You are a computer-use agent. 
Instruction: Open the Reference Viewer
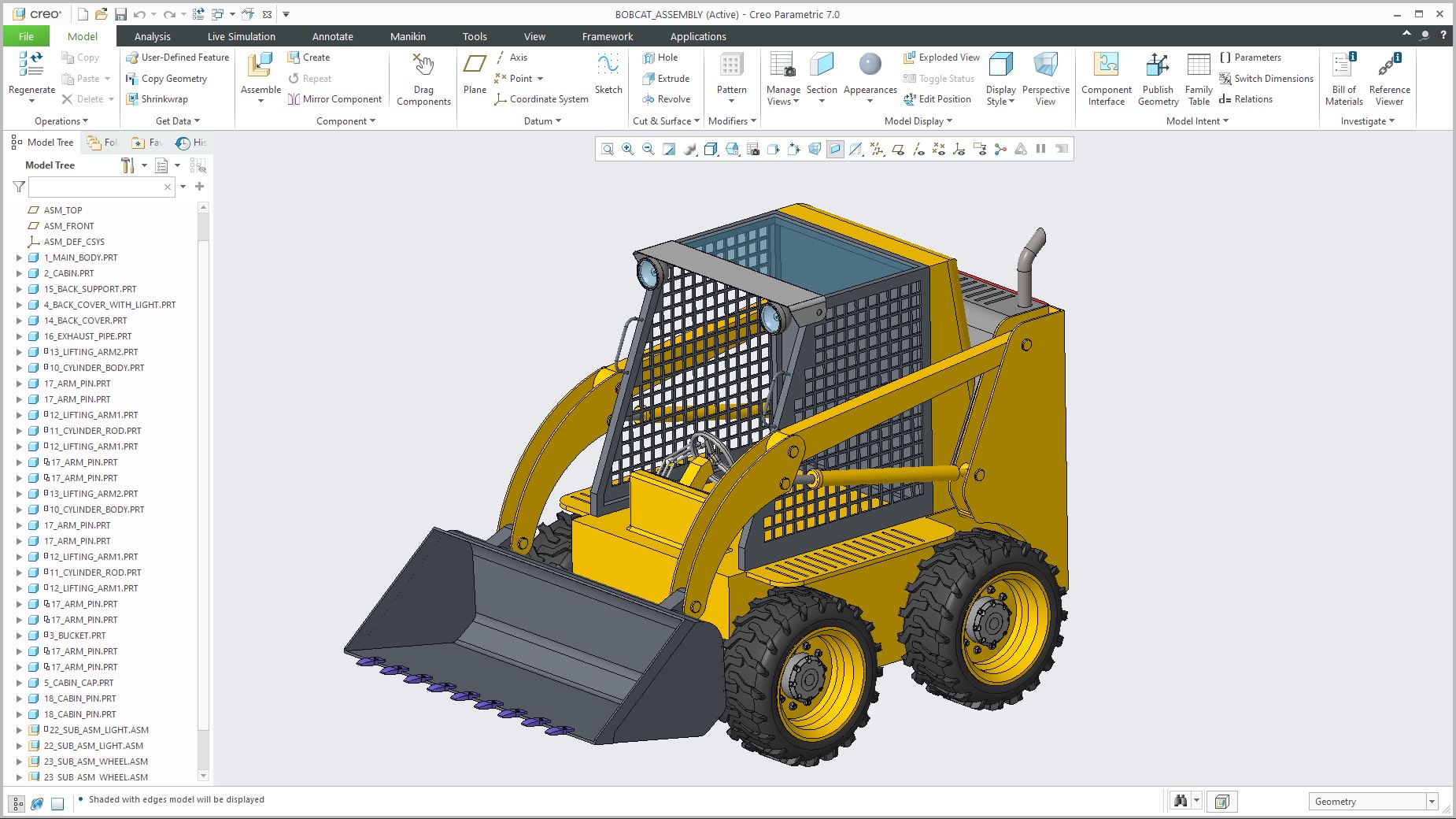(1389, 79)
